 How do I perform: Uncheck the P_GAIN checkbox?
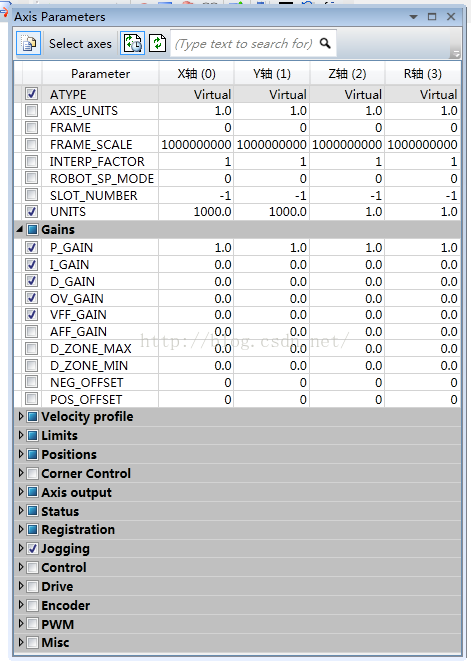pos(31,247)
